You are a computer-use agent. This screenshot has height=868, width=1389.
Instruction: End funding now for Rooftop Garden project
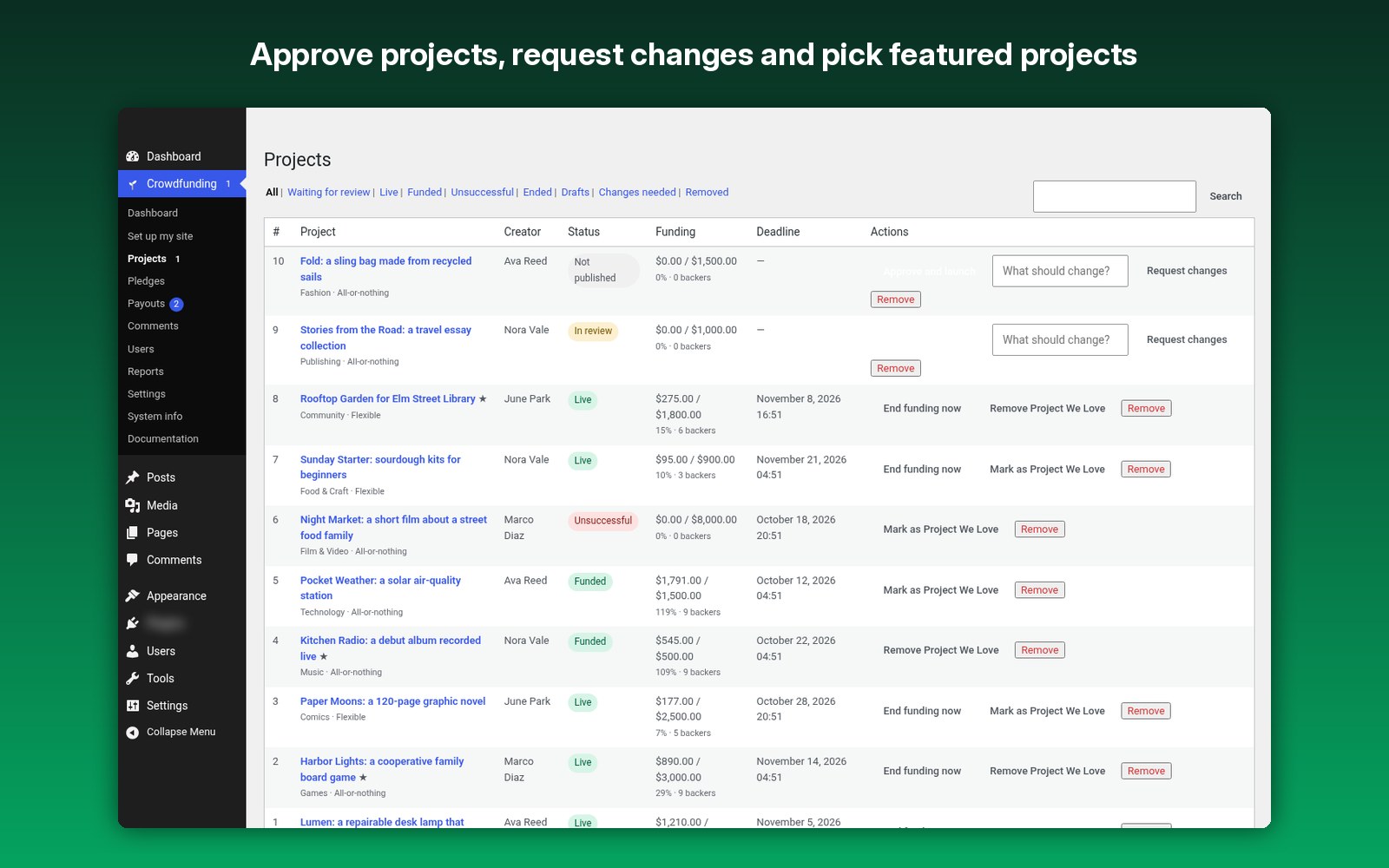(x=922, y=409)
